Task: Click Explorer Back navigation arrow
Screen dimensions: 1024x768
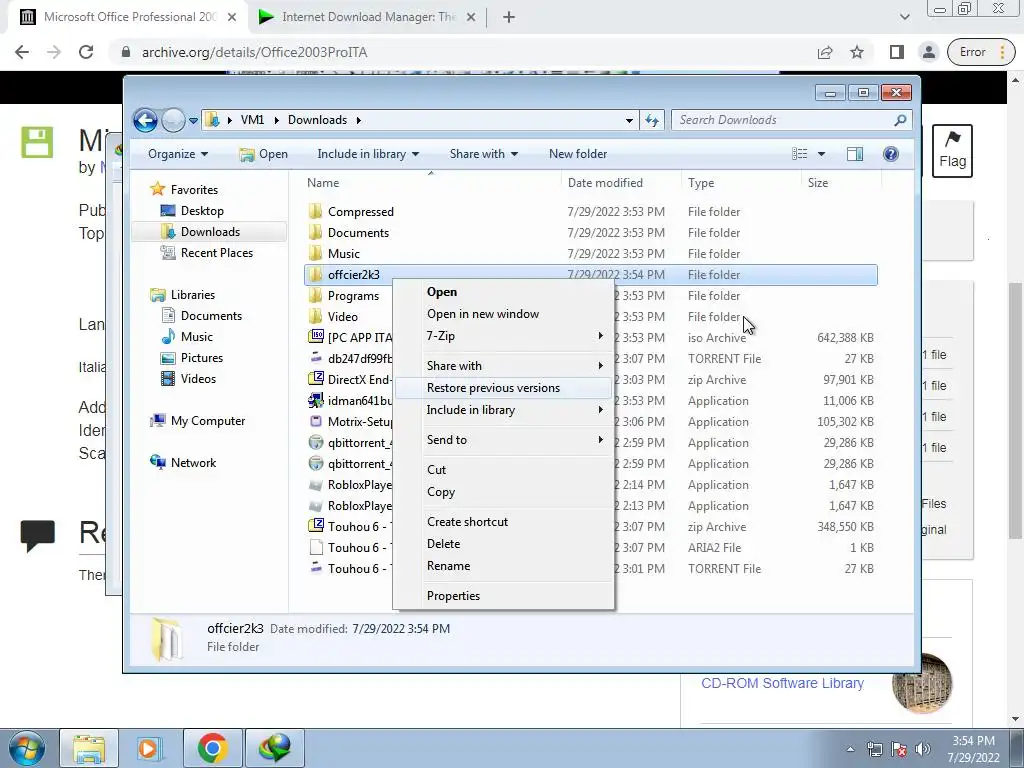Action: point(145,120)
